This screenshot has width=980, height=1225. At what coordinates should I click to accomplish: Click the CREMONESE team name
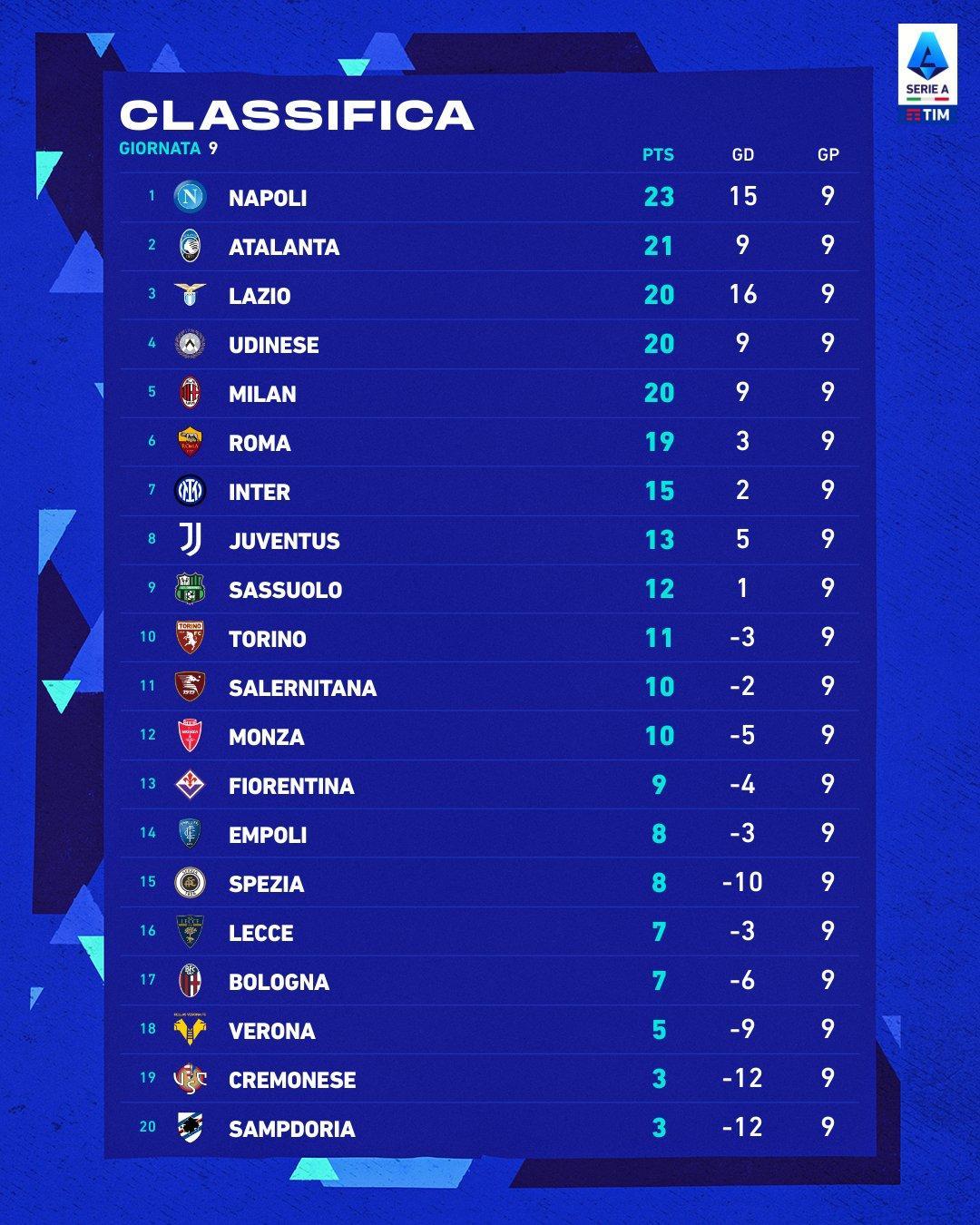tap(292, 1080)
